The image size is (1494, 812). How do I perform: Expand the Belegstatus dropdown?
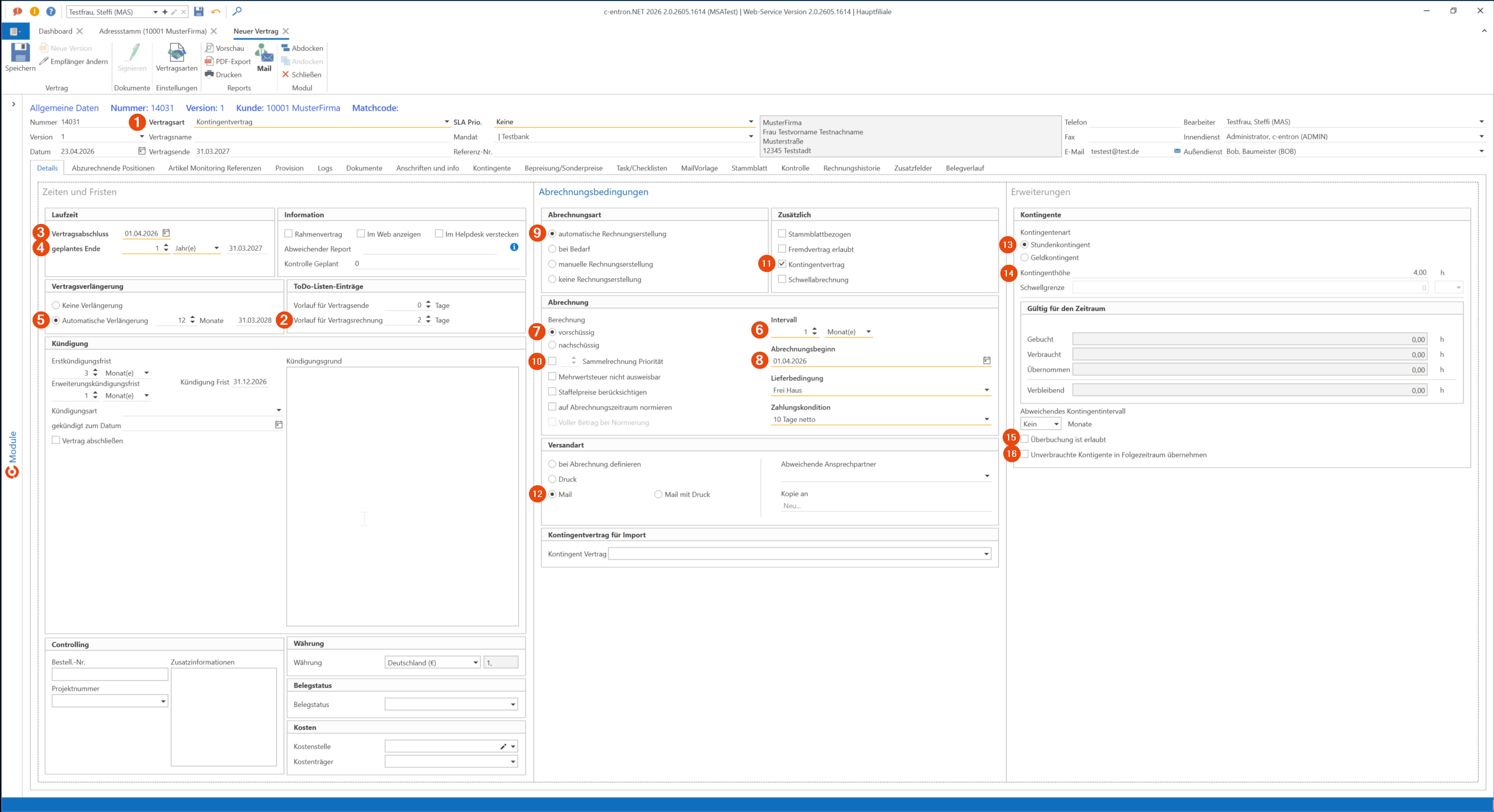click(513, 705)
